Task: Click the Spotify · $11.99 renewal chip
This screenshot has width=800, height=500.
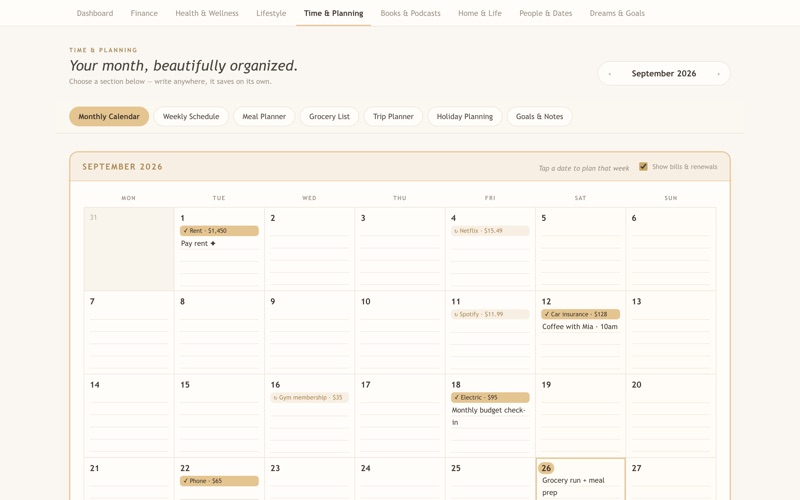Action: point(490,314)
